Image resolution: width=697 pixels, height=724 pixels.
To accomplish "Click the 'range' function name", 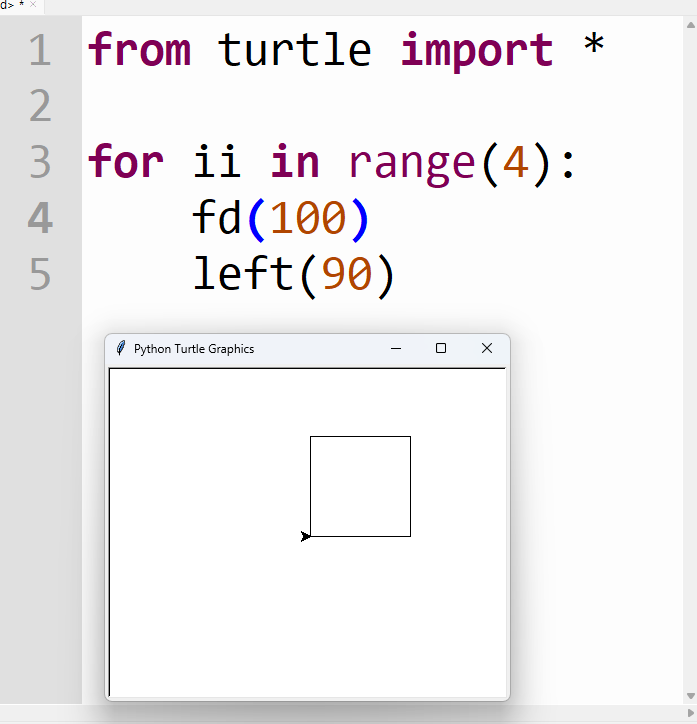I will [x=412, y=167].
